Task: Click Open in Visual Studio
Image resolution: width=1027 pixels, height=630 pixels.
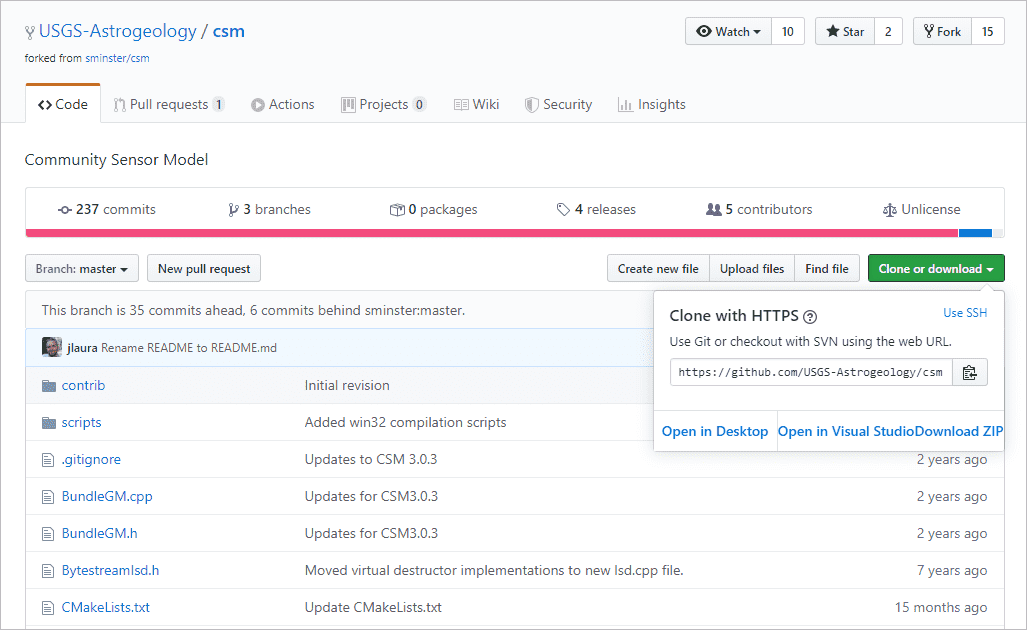Action: [x=846, y=432]
